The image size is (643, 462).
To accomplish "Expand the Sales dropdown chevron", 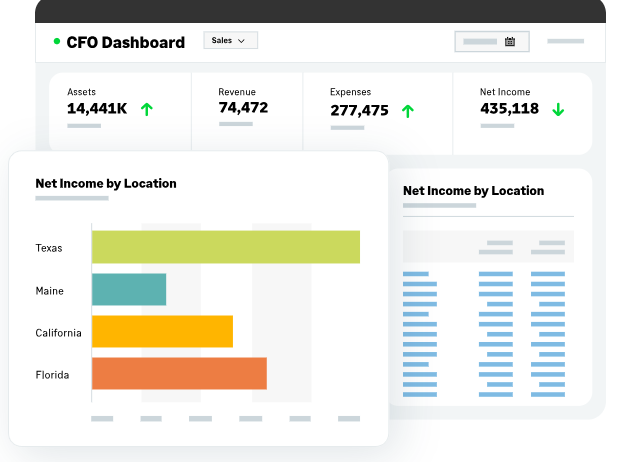I will [x=241, y=41].
